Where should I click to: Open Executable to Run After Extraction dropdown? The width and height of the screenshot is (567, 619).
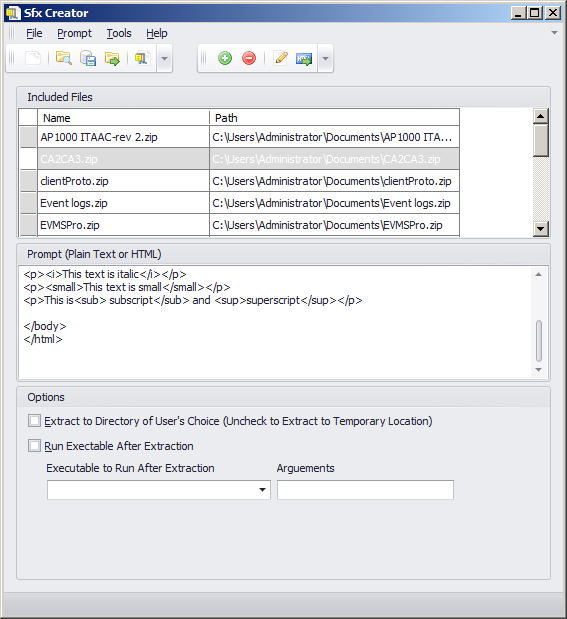tap(262, 490)
